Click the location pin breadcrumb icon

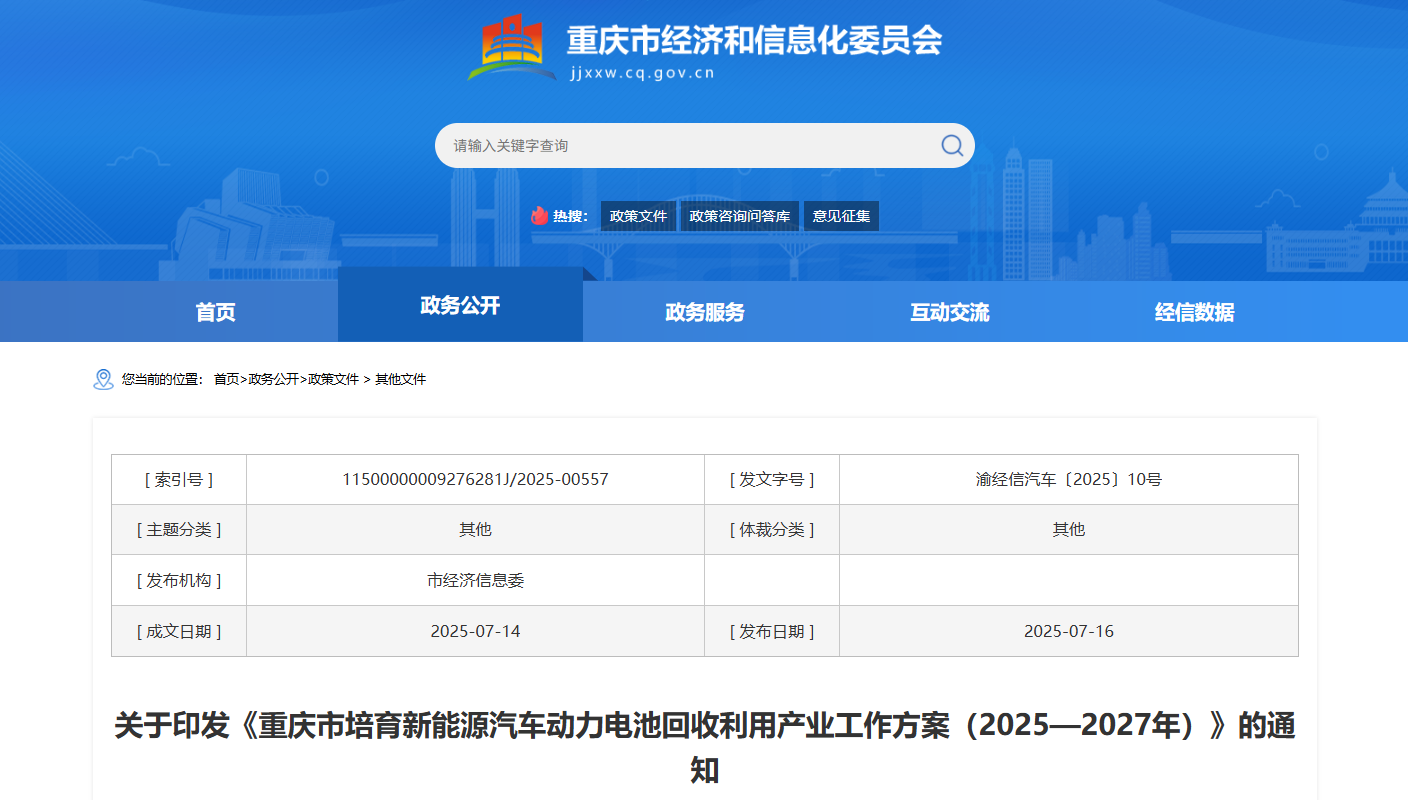point(103,379)
